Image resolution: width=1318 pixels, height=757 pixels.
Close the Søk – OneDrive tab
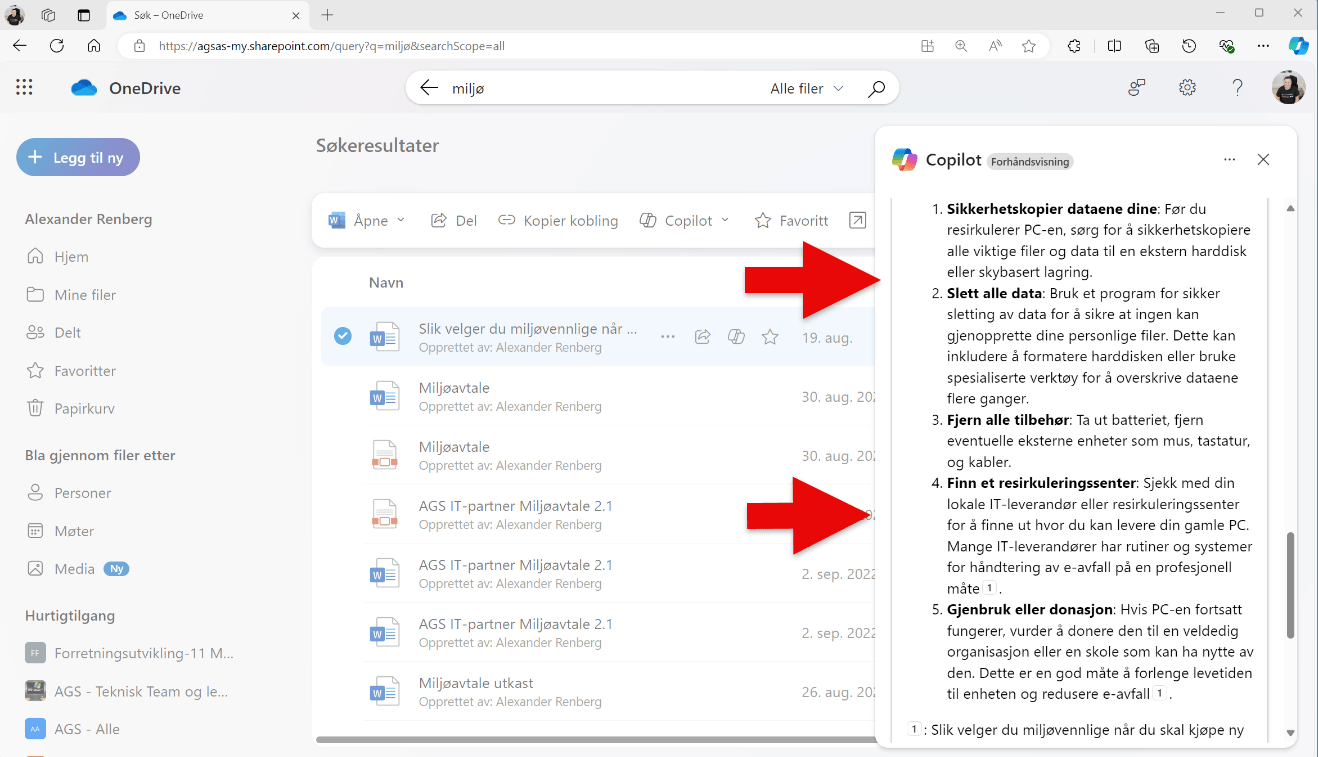click(295, 15)
